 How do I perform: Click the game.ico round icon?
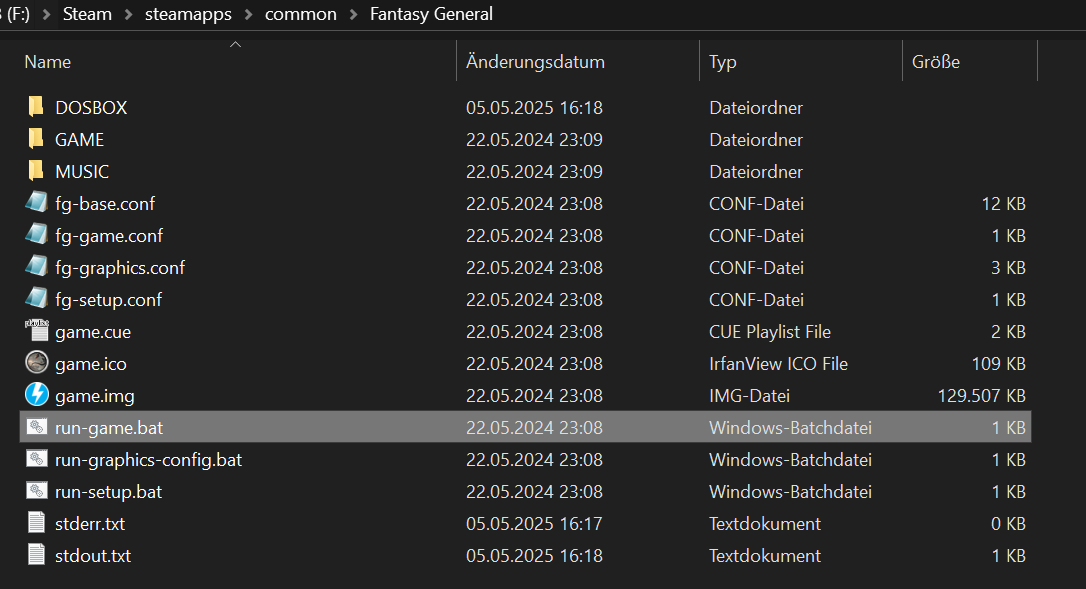pos(37,362)
